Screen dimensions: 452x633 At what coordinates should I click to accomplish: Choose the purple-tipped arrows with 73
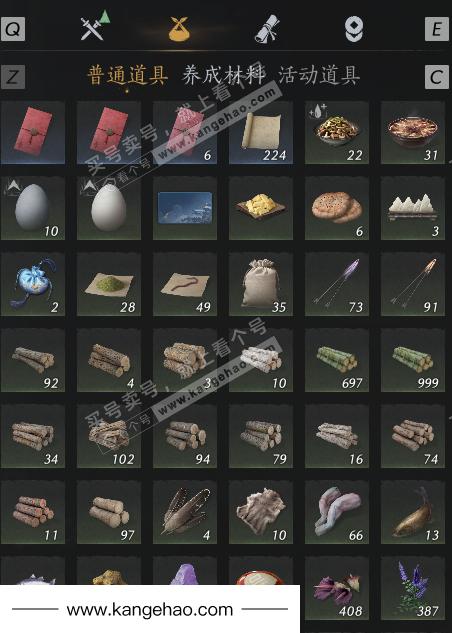pyautogui.click(x=337, y=284)
